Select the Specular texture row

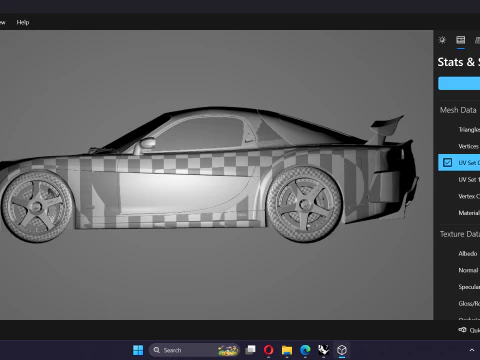click(x=459, y=287)
